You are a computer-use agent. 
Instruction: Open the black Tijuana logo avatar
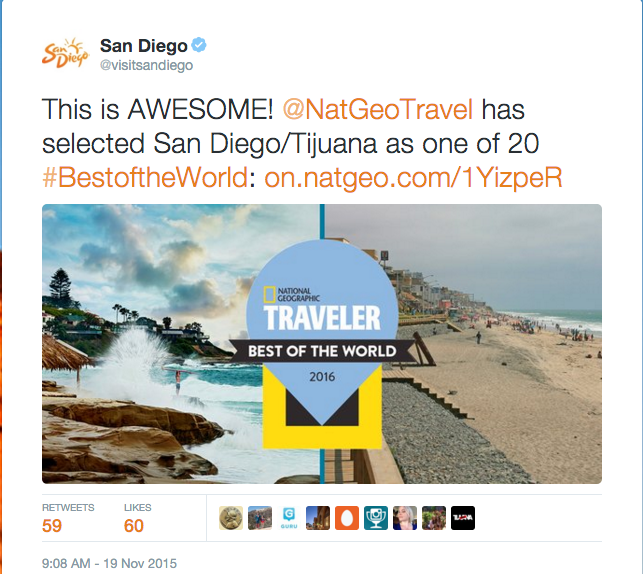coord(463,518)
